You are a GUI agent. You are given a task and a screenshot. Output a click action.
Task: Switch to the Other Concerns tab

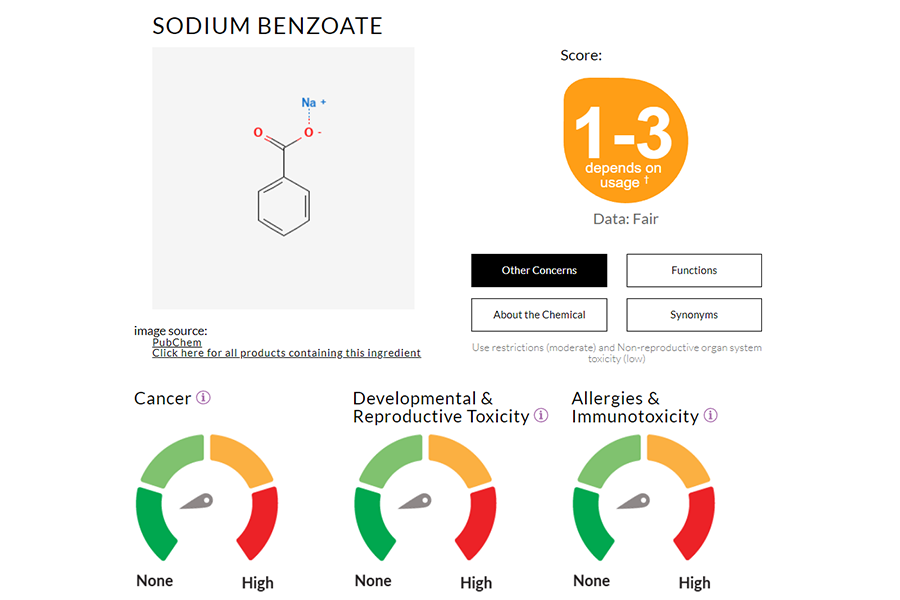click(539, 270)
